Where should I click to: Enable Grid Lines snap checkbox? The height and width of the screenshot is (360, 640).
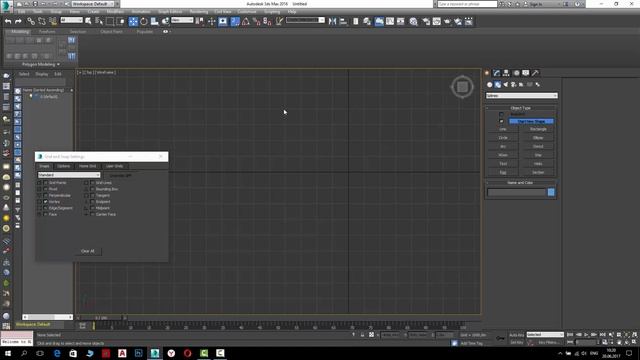(x=93, y=183)
